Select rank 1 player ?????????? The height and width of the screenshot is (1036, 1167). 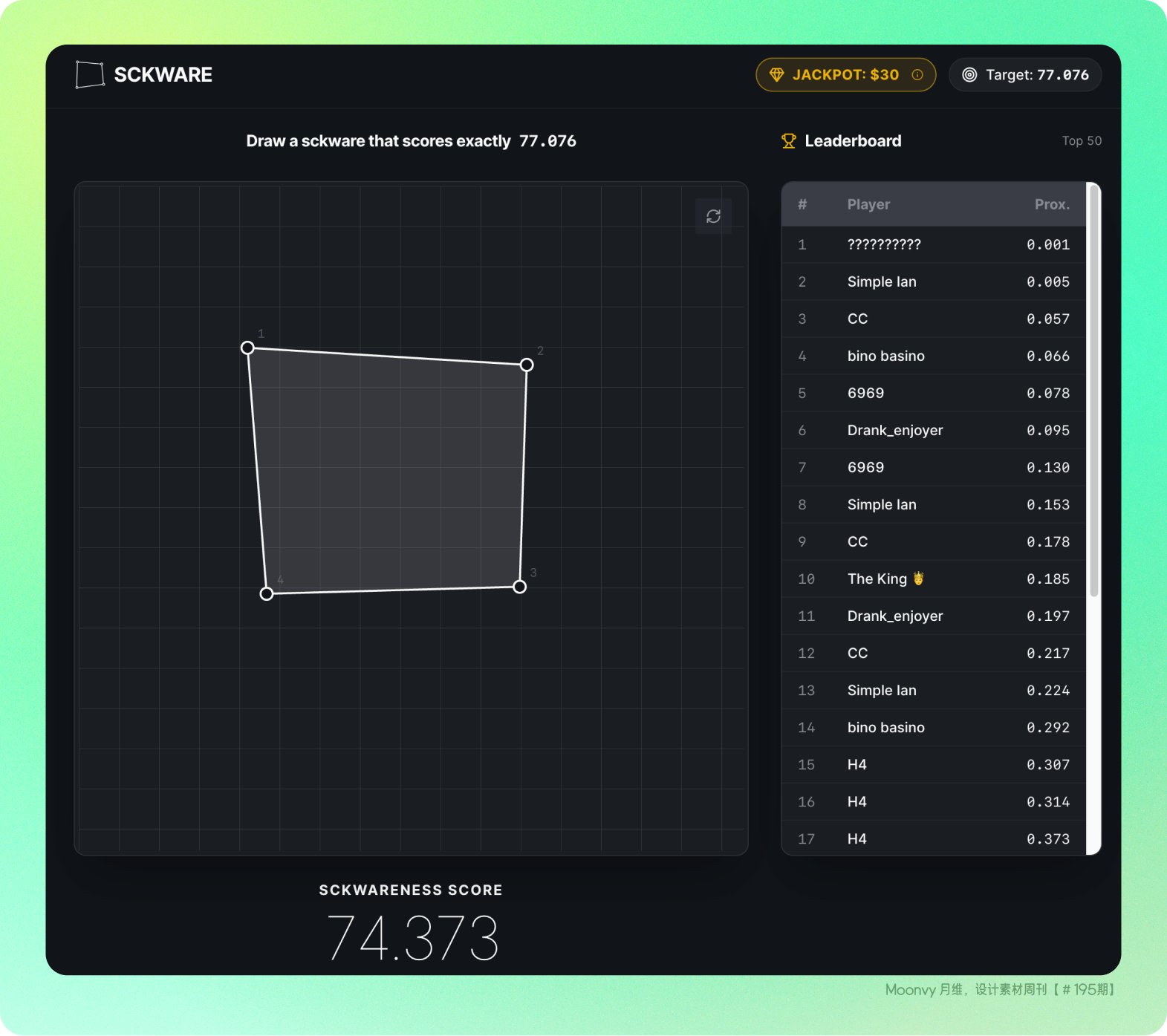click(934, 244)
